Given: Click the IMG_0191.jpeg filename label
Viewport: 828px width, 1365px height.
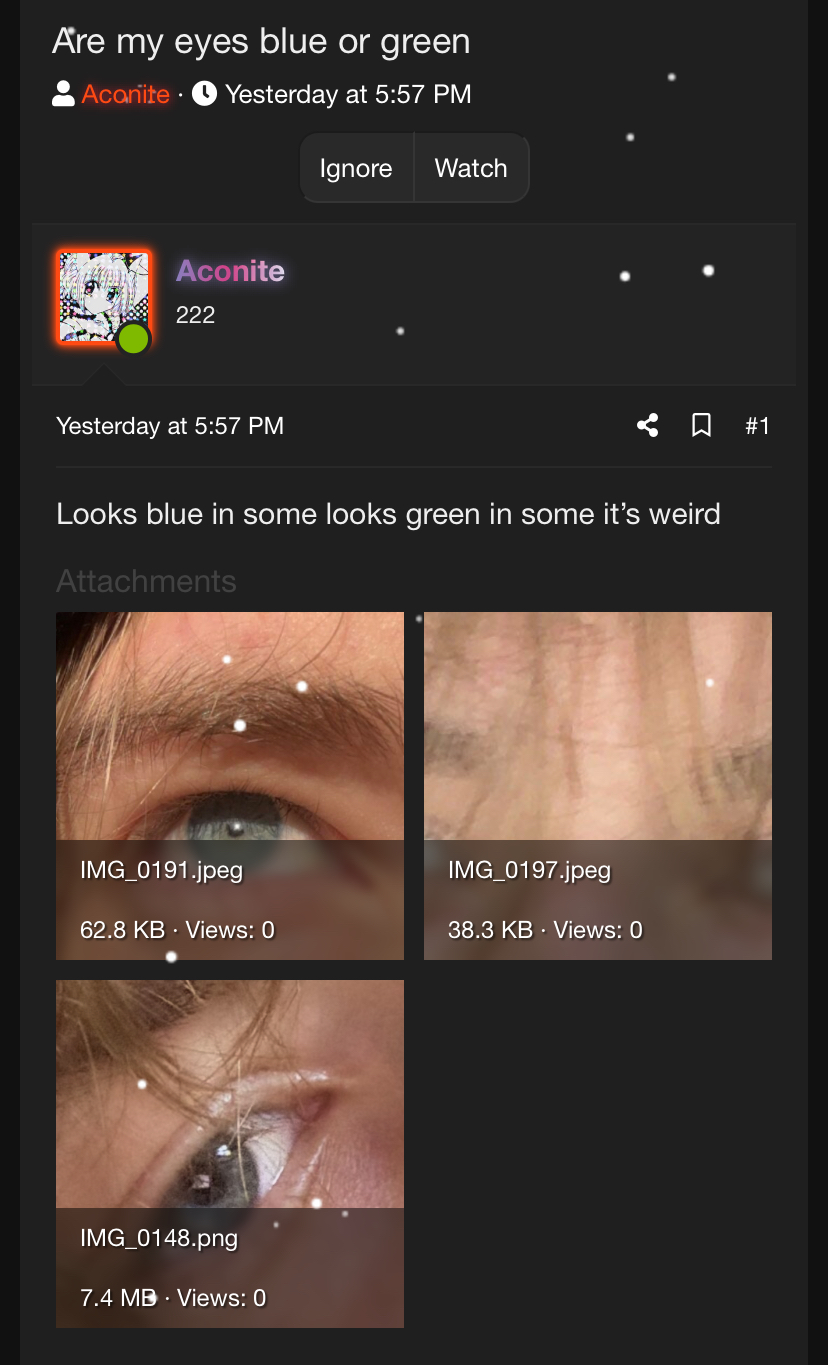Looking at the screenshot, I should (x=162, y=870).
